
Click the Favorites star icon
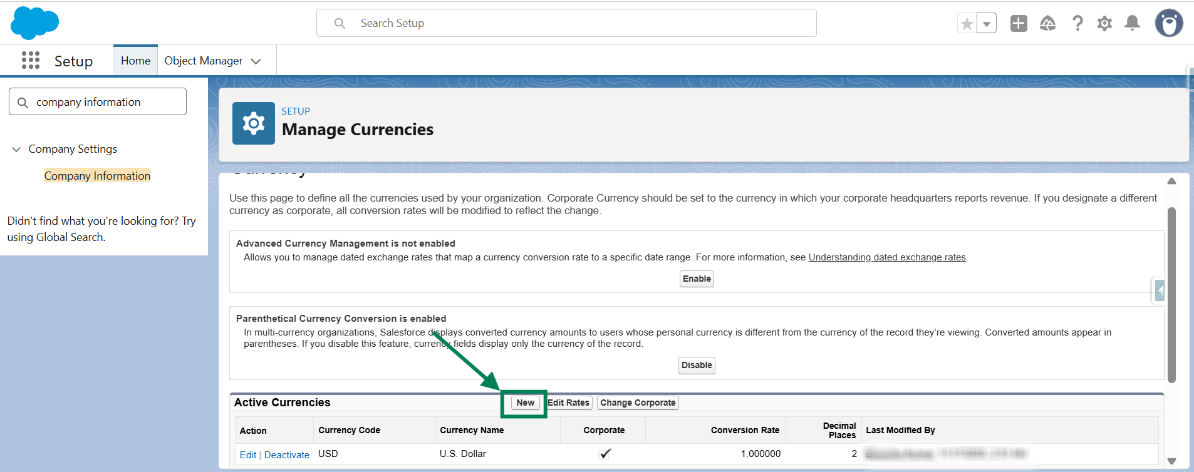pyautogui.click(x=967, y=24)
